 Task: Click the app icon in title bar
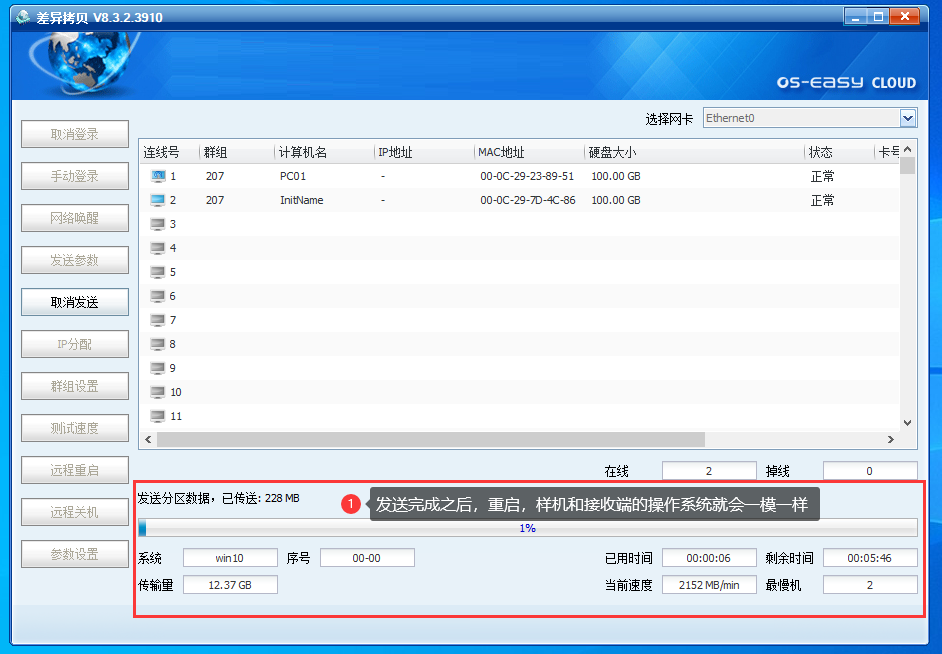tap(22, 17)
